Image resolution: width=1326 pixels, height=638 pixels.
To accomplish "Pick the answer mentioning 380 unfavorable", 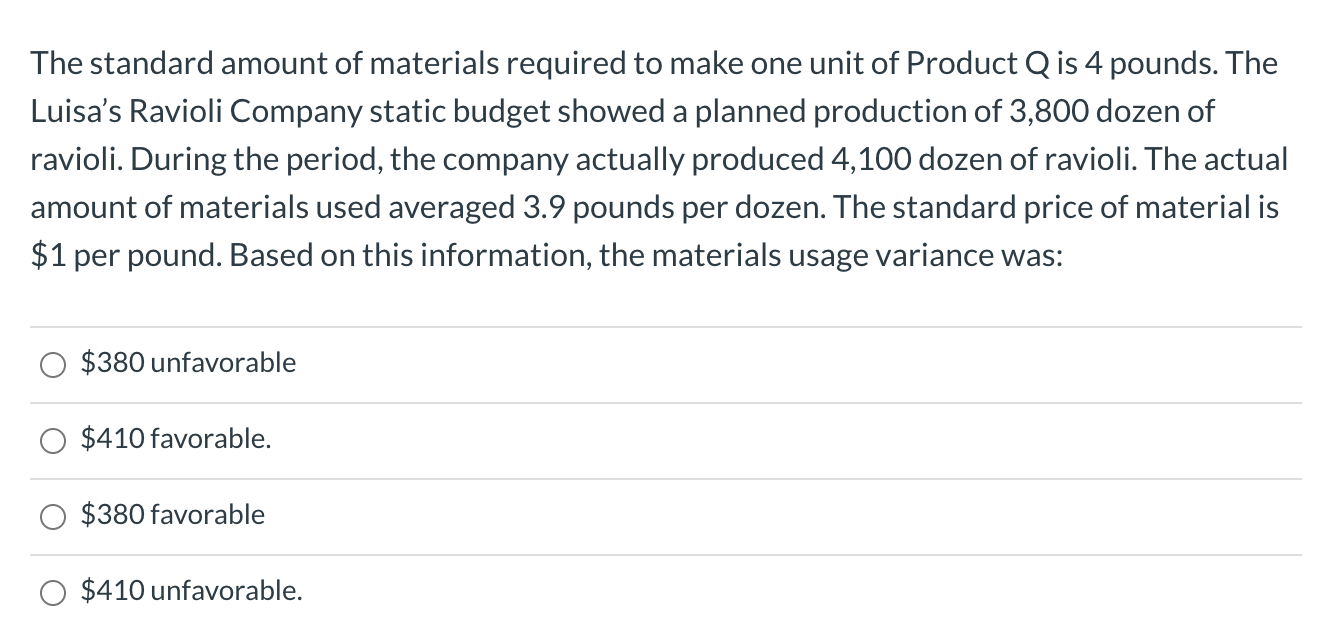I will click(x=187, y=364).
